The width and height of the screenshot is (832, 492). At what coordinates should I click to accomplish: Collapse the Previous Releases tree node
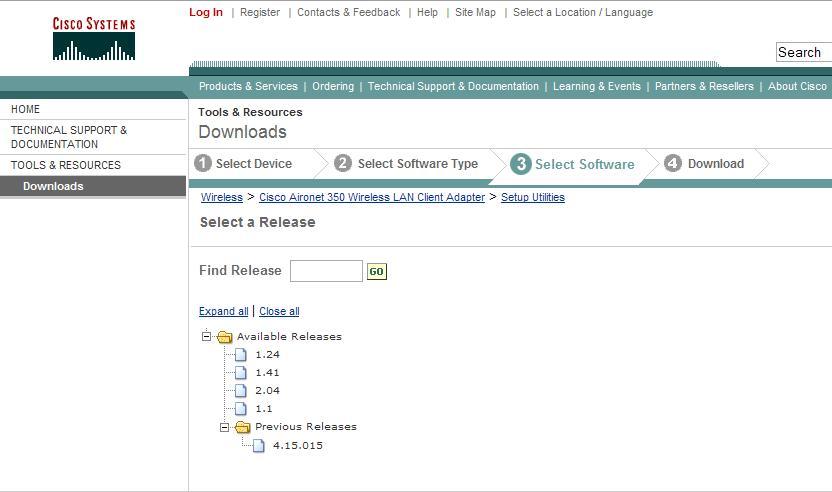tap(224, 427)
